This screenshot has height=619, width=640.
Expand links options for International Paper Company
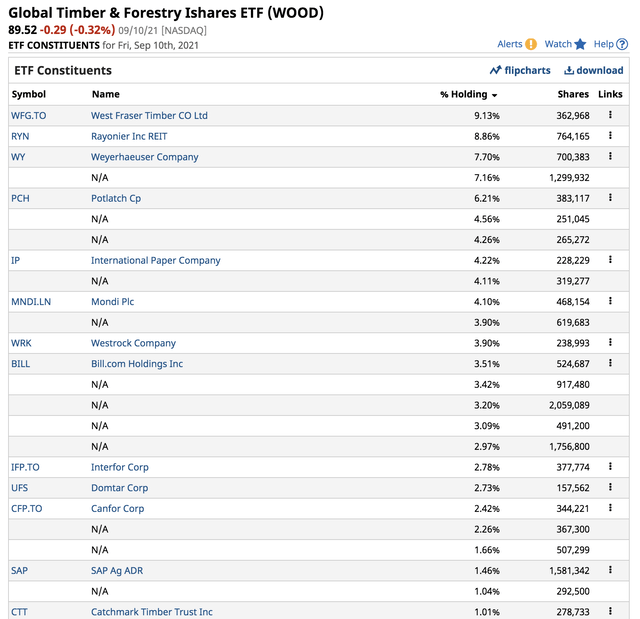(610, 260)
